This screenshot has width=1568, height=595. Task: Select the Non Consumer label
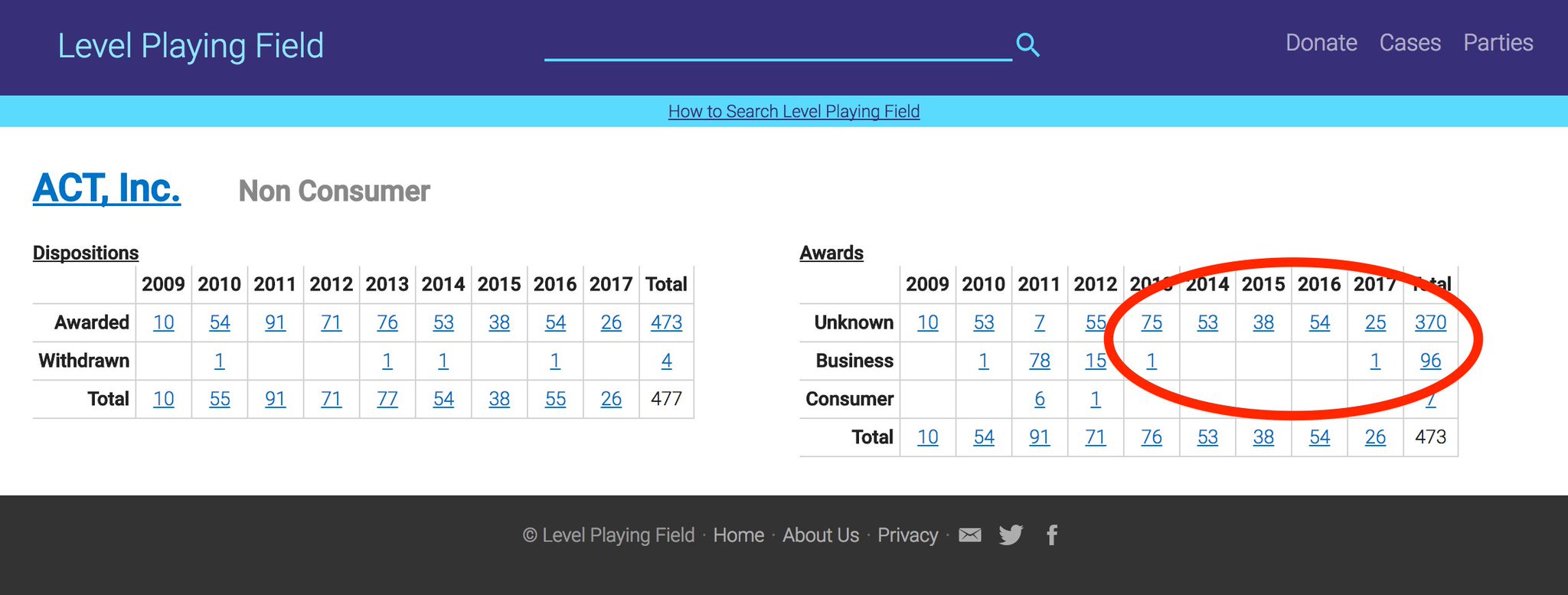click(335, 191)
